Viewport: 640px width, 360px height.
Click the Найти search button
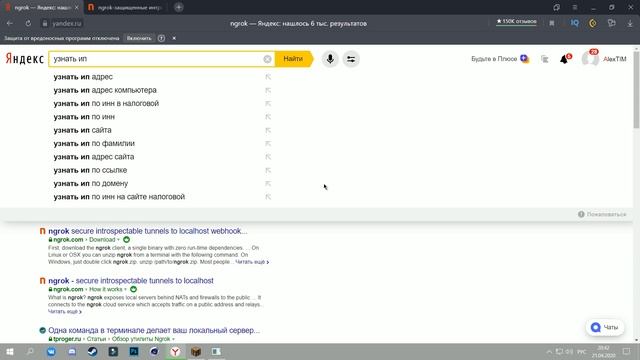coord(293,59)
